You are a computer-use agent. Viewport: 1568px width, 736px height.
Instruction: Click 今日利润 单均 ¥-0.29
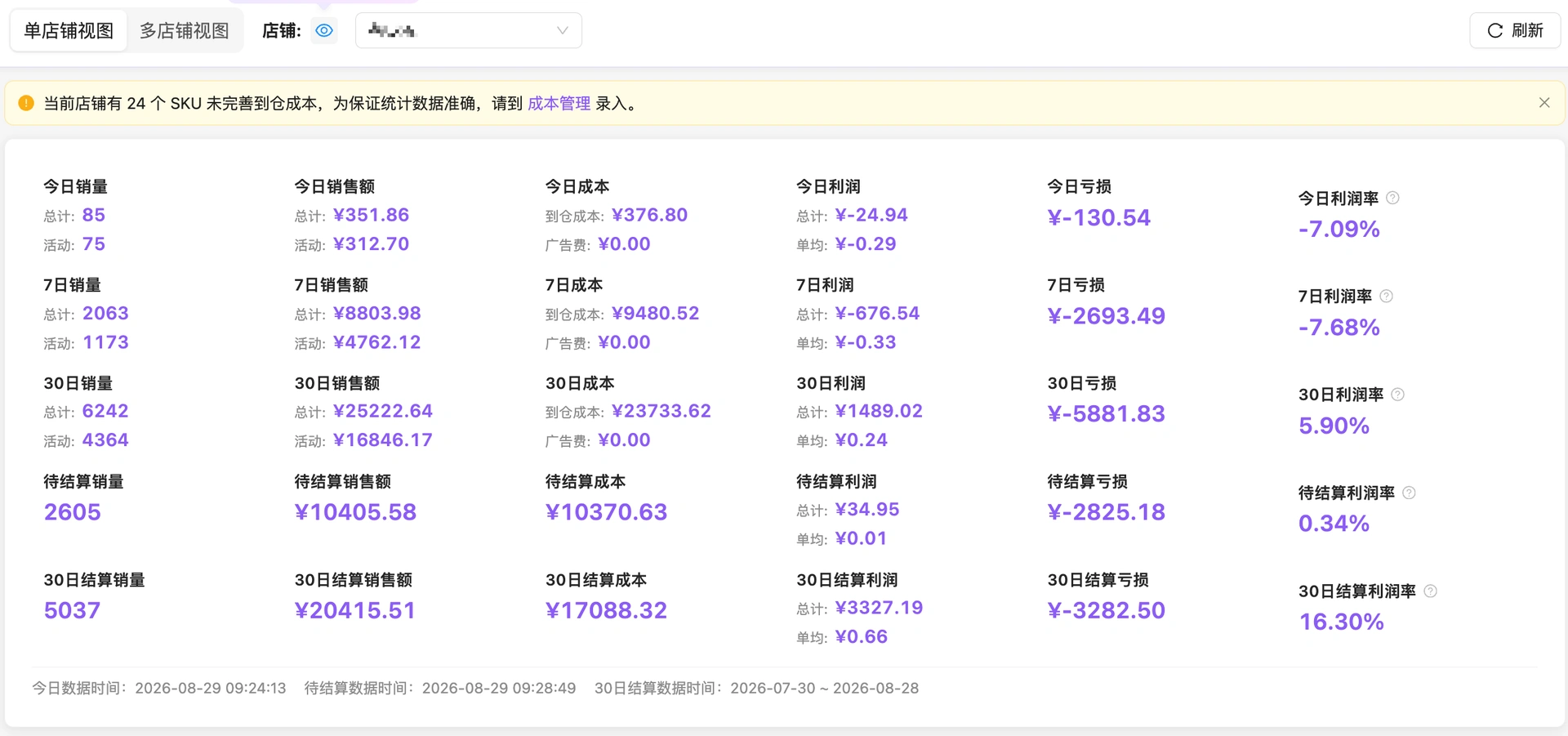pos(866,244)
